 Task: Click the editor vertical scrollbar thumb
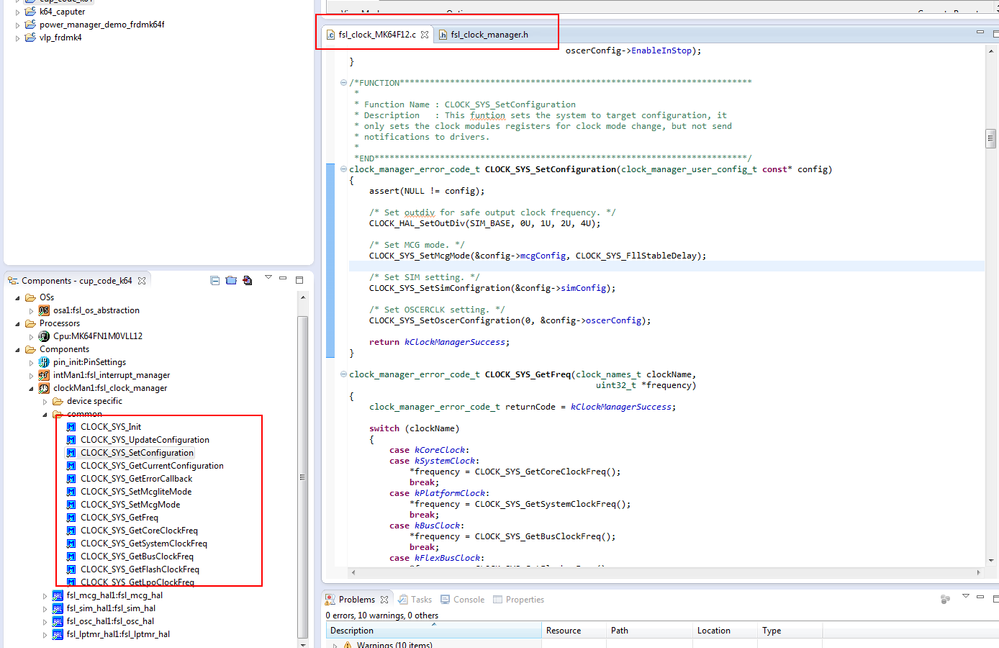coord(990,138)
